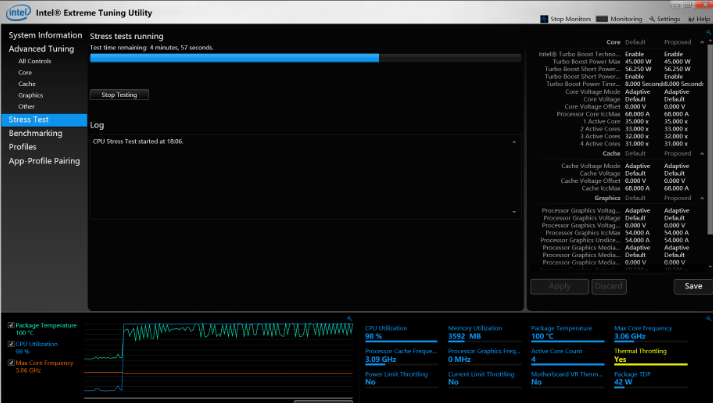Click Max Core Frequency 3.06 GHz tile

click(651, 333)
